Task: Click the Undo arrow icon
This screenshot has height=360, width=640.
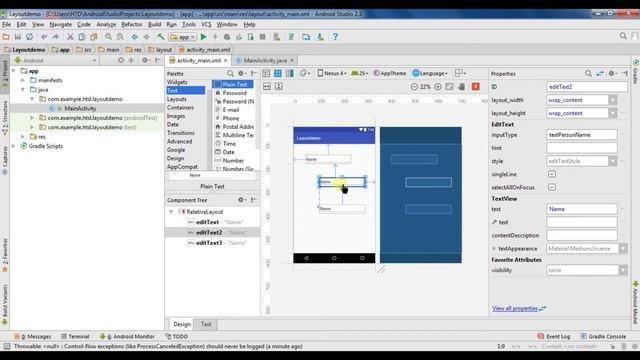Action: [x=44, y=37]
